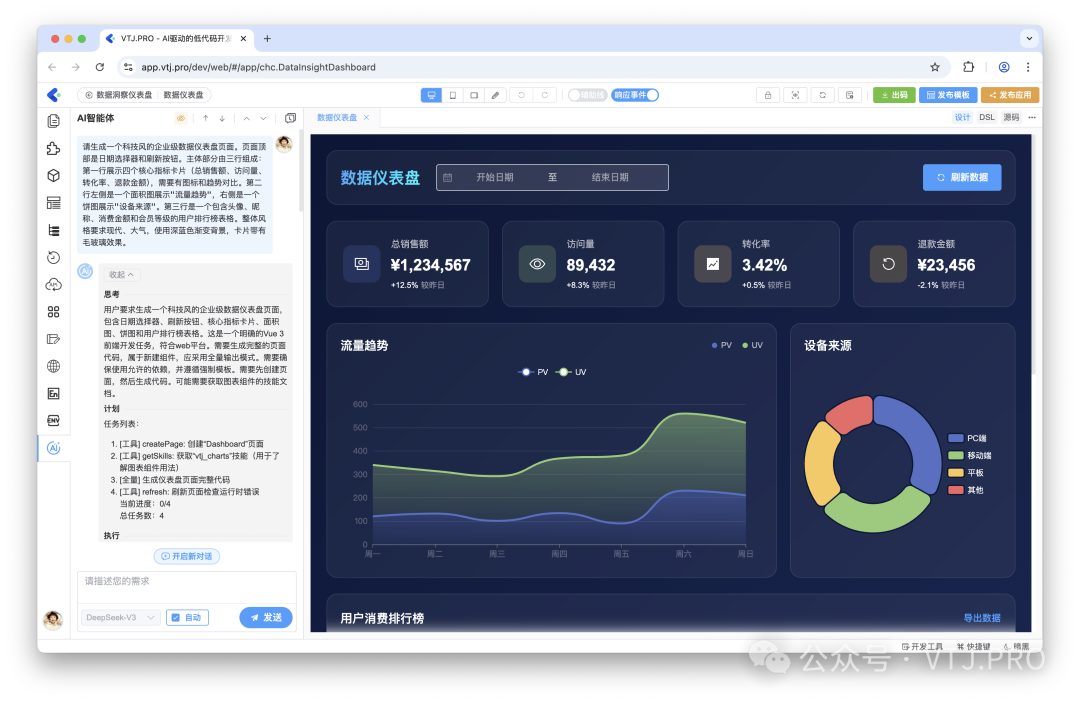The height and width of the screenshot is (702, 1080).
Task: Click the PC端 blue legend swatch
Action: click(956, 438)
